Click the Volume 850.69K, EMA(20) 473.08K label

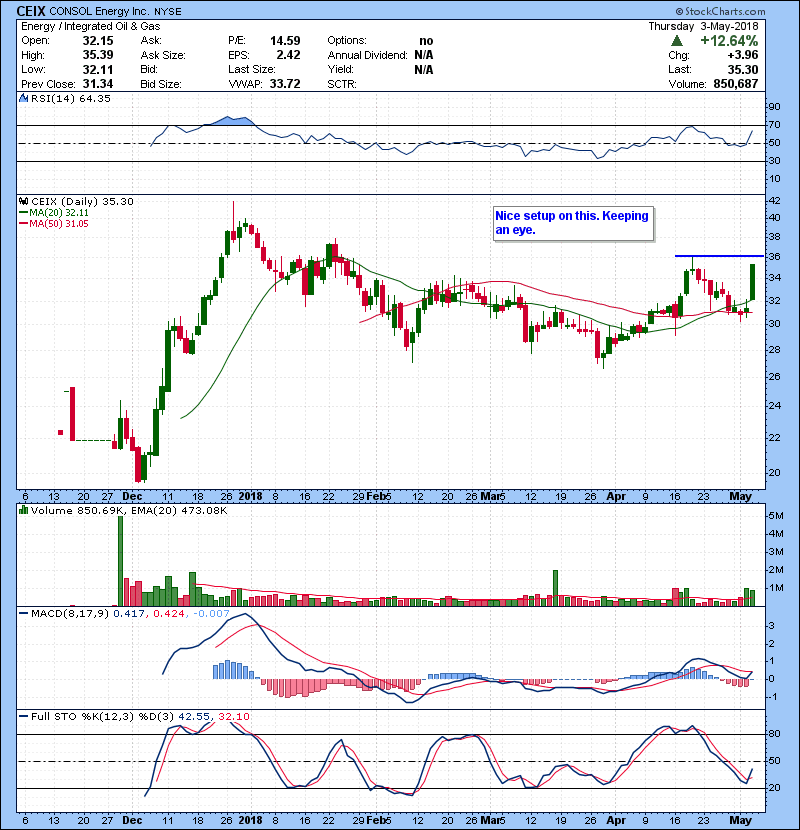(x=129, y=510)
